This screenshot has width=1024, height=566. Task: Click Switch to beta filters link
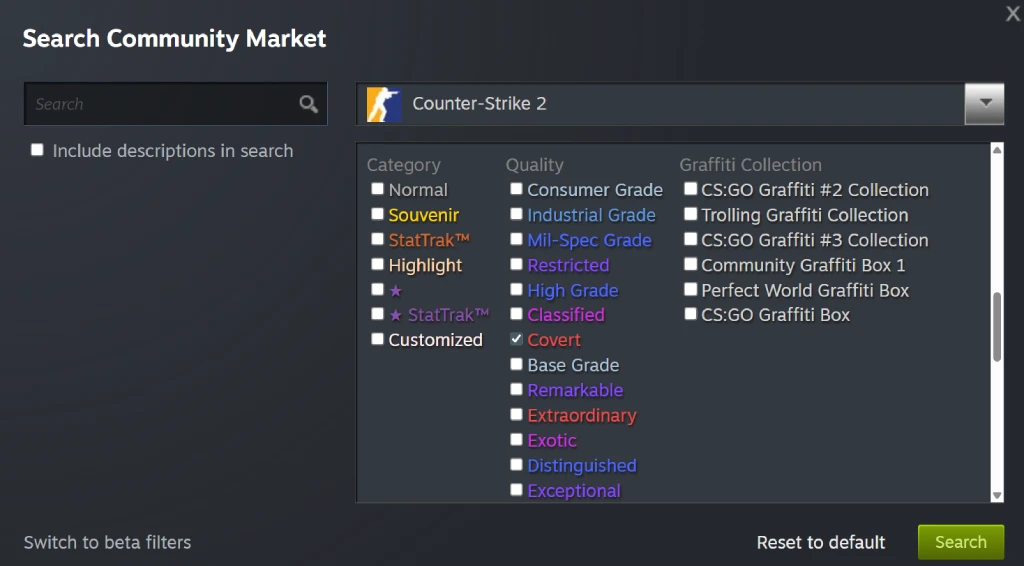click(x=108, y=542)
